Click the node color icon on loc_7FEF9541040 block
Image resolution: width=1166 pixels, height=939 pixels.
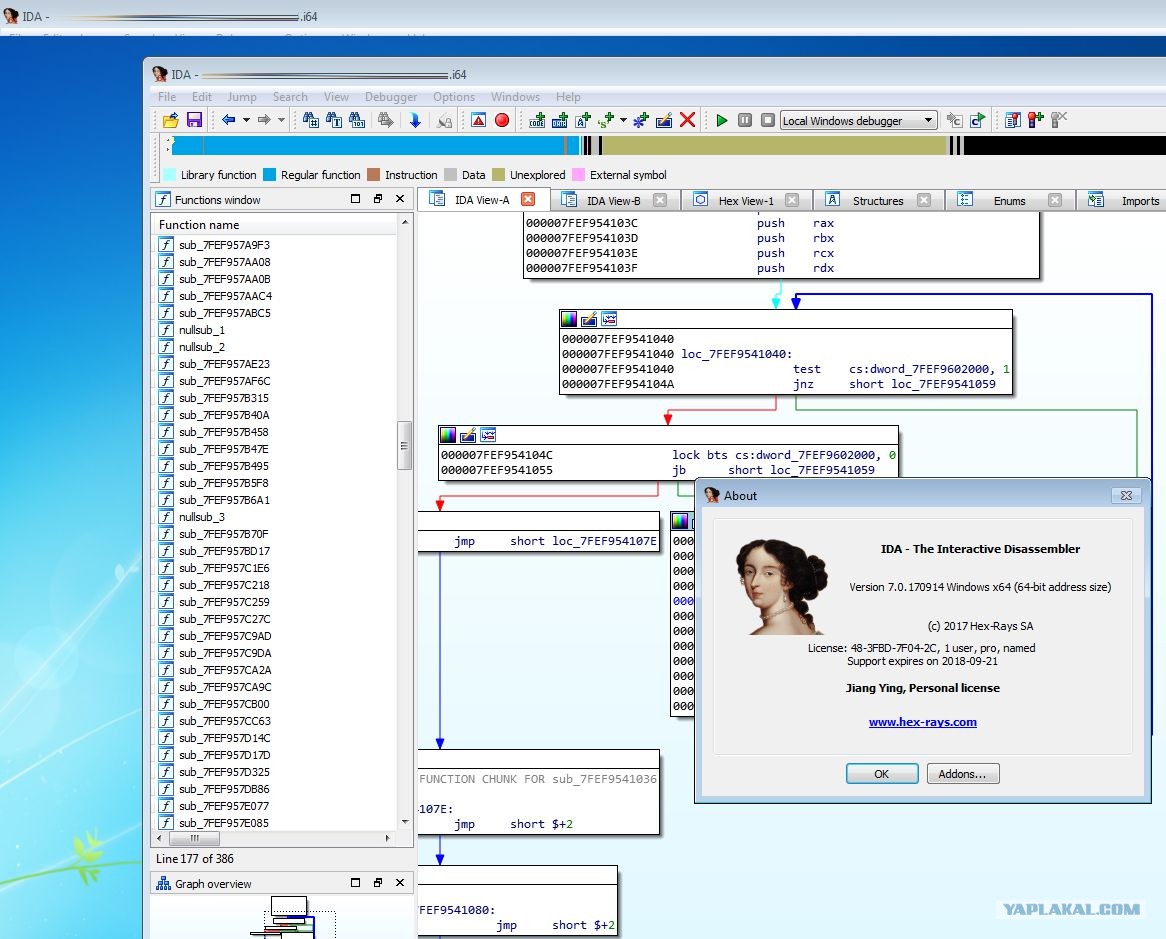pos(569,319)
